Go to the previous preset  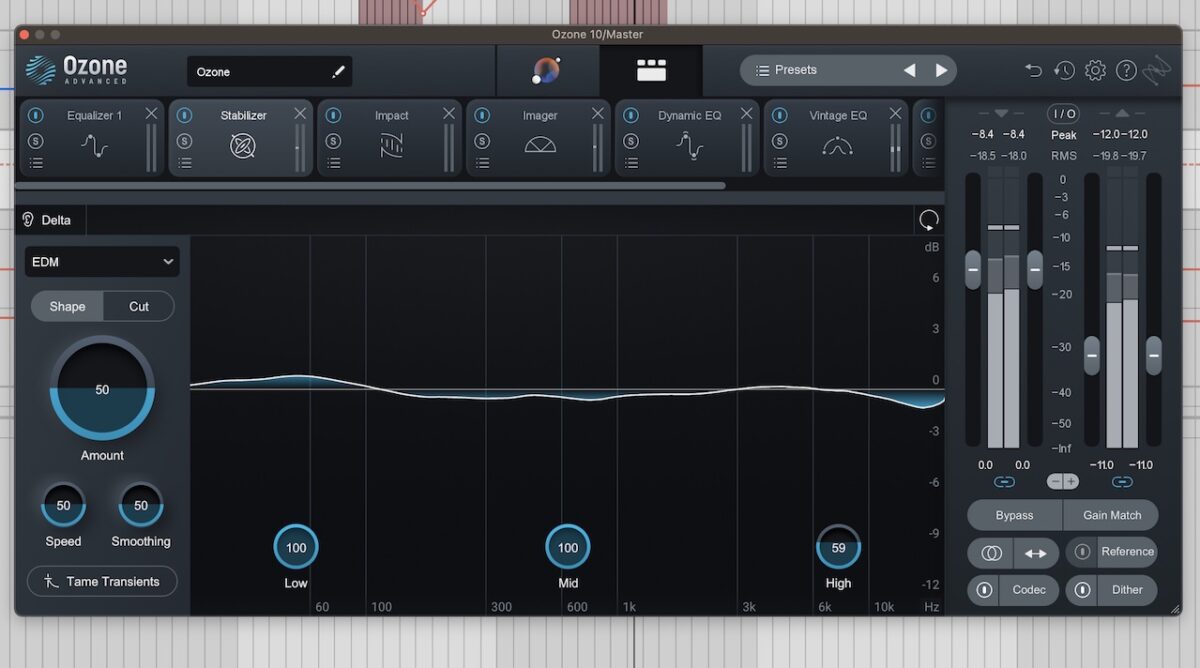click(909, 70)
